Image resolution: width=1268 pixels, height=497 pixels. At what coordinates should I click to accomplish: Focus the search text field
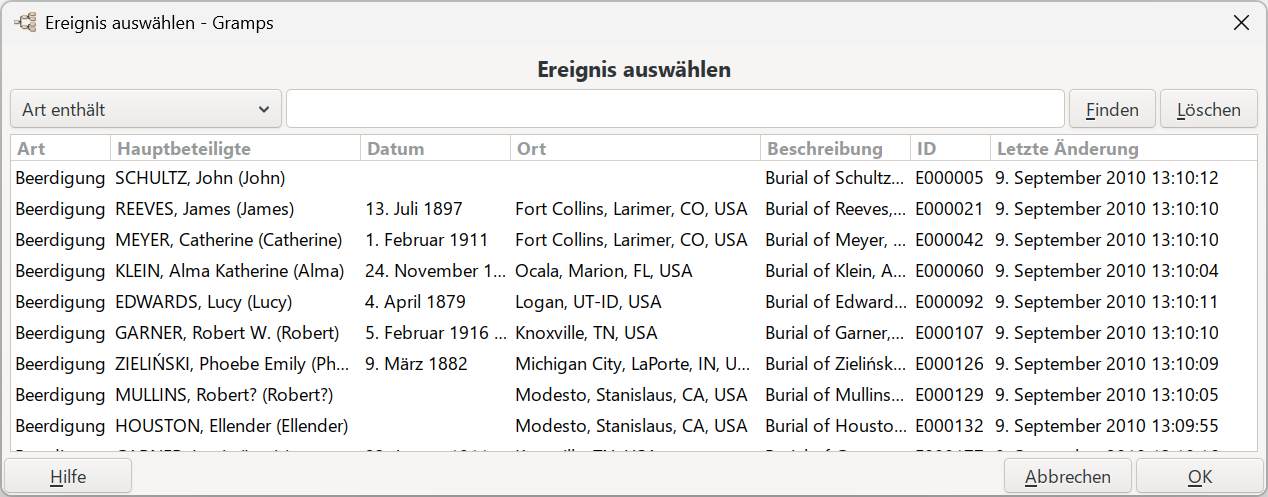click(x=675, y=109)
